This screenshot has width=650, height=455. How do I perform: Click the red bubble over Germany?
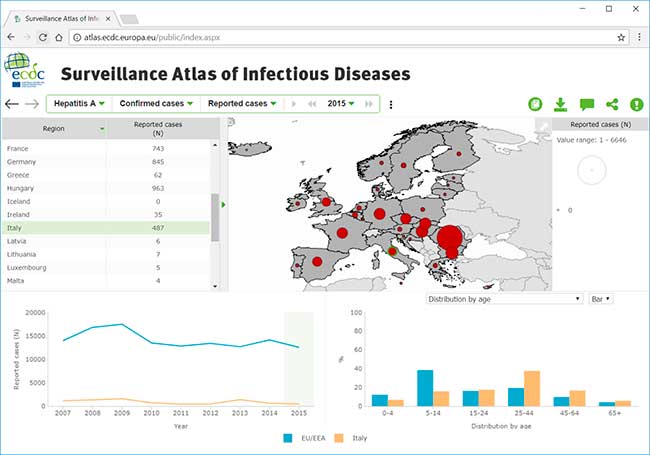379,214
